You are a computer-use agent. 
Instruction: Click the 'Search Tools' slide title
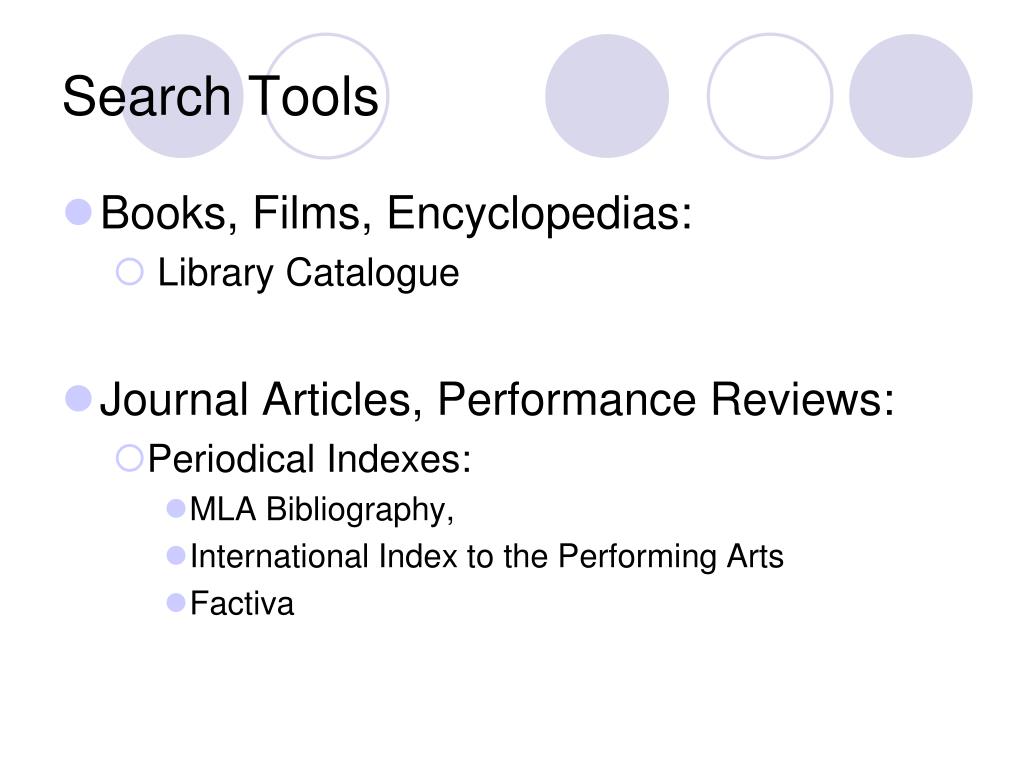click(220, 96)
